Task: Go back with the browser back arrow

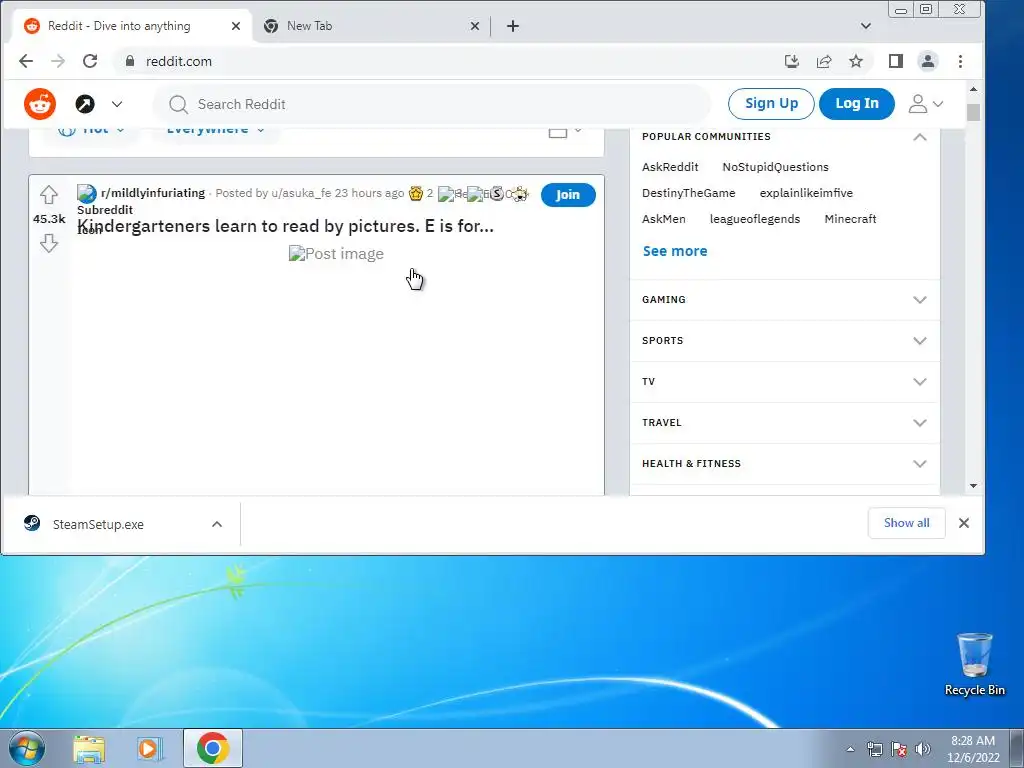Action: click(x=26, y=61)
